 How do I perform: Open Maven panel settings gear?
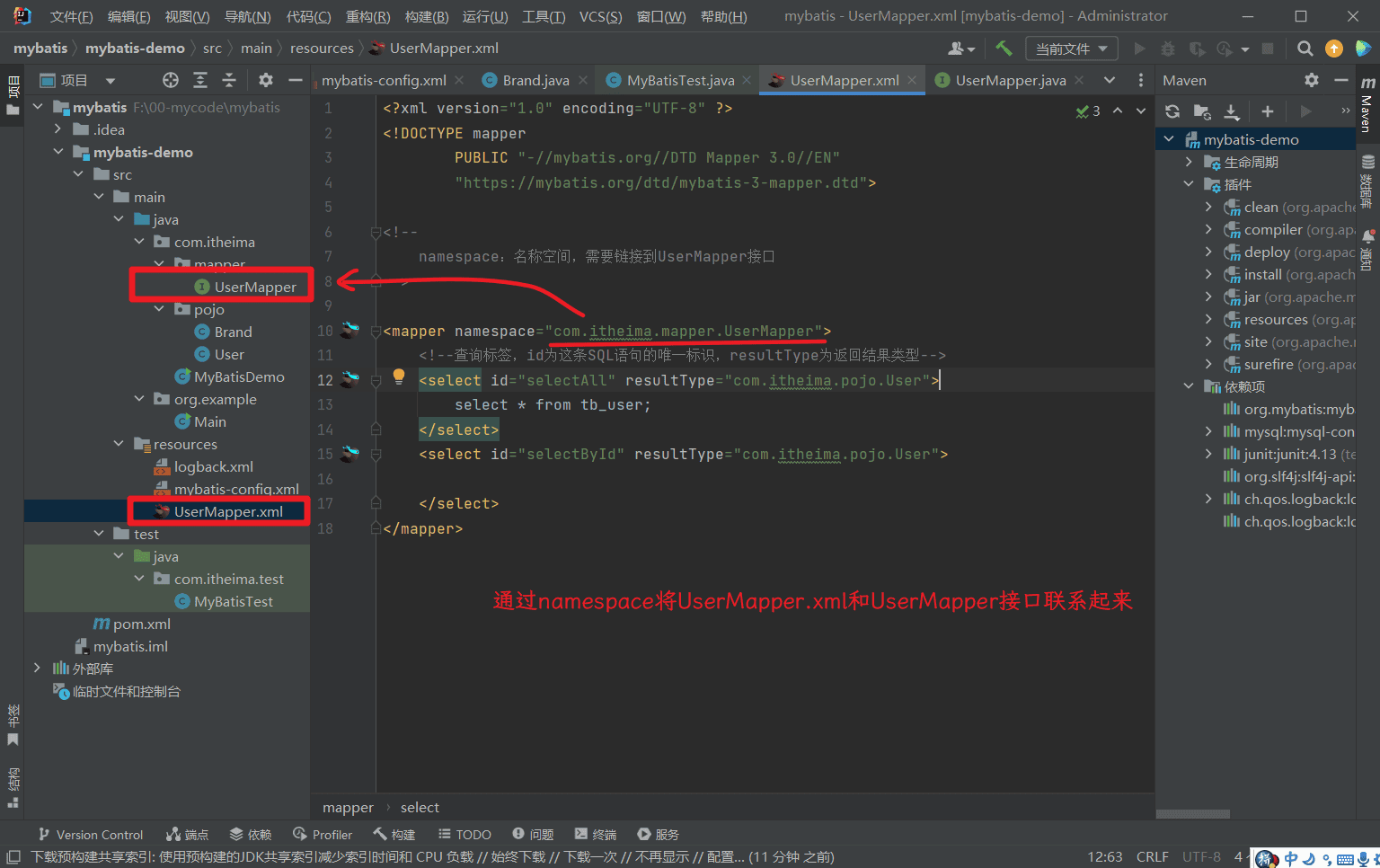pyautogui.click(x=1312, y=81)
